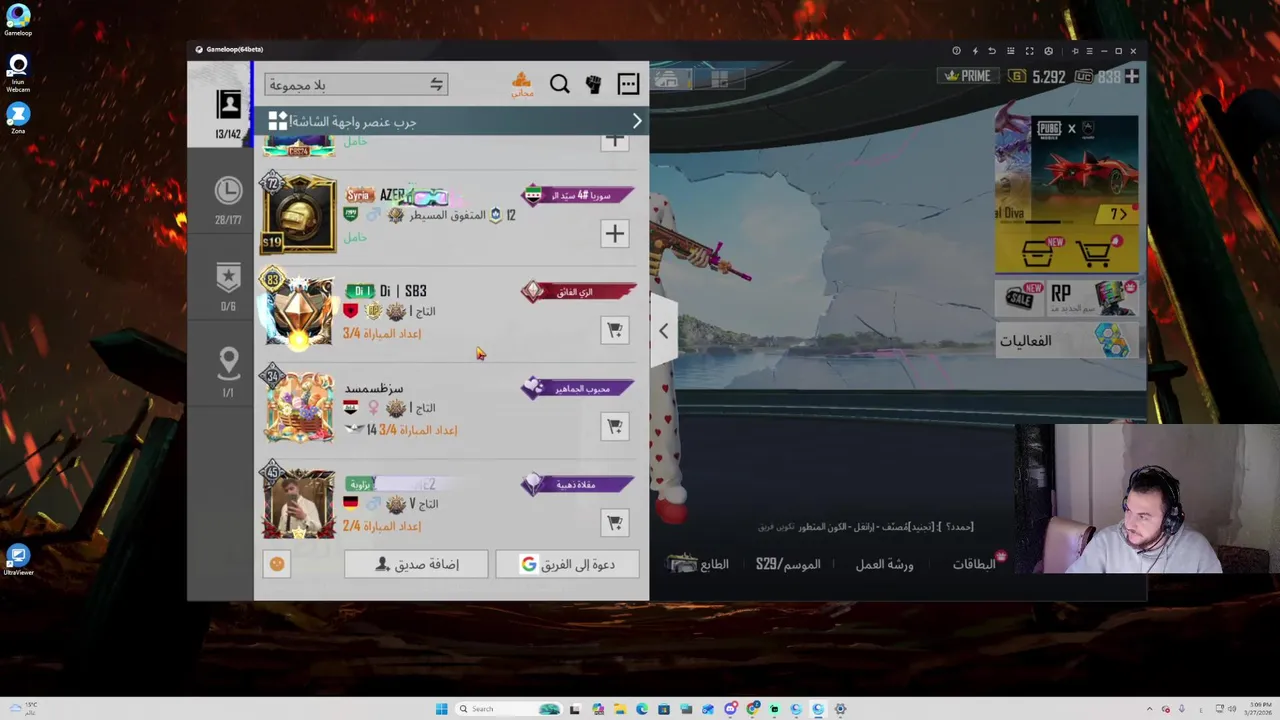The width and height of the screenshot is (1280, 720).
Task: Open the Windows Start button
Action: point(441,709)
